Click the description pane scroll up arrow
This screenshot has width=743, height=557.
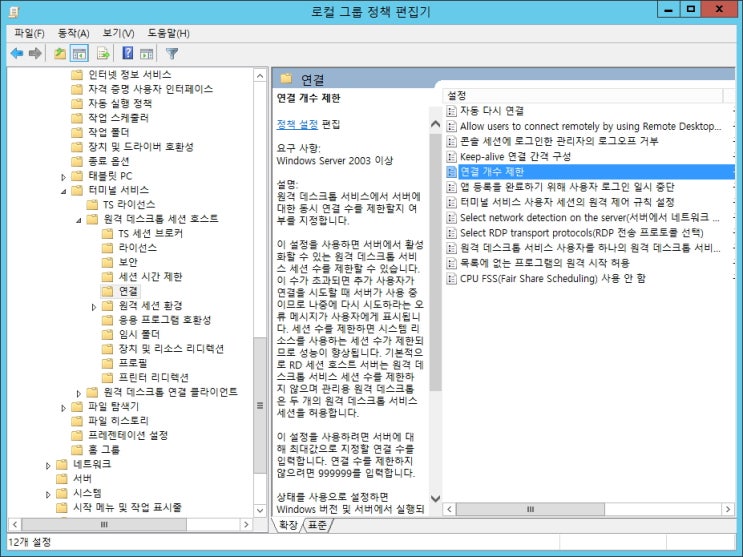click(x=435, y=125)
